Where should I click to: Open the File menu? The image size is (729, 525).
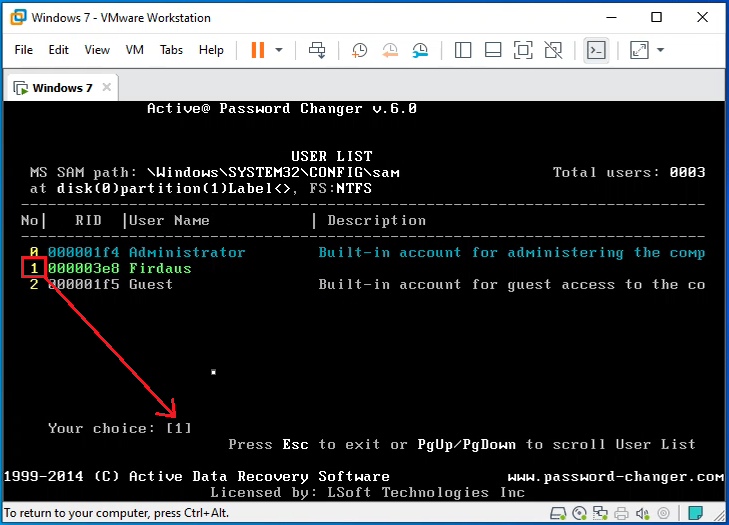coord(24,50)
